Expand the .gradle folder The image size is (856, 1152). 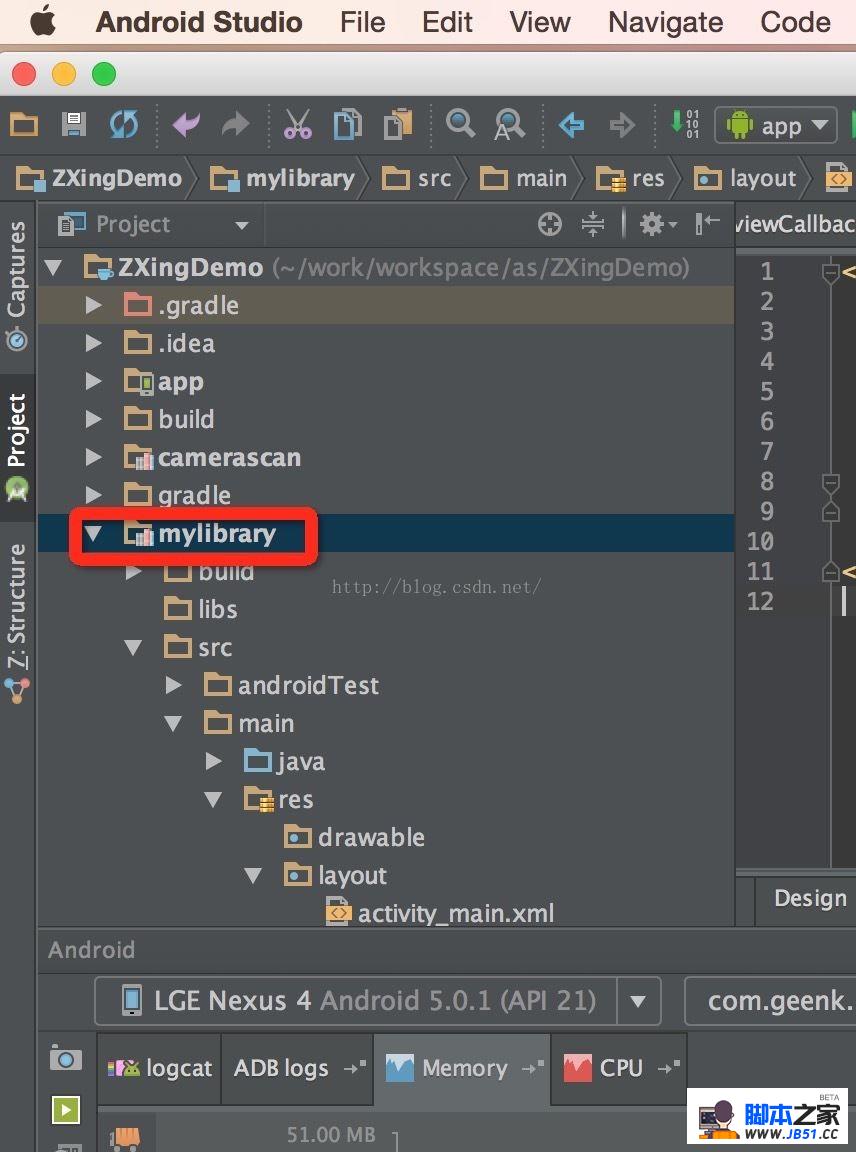[93, 305]
